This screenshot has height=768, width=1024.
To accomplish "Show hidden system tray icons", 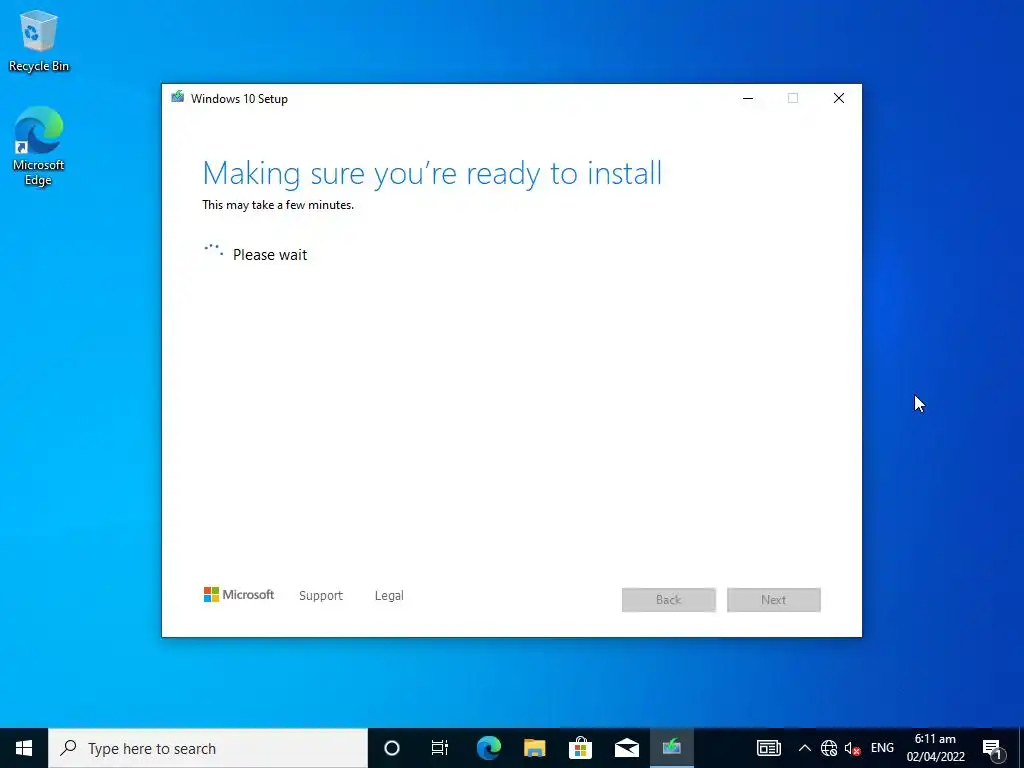I will 805,748.
